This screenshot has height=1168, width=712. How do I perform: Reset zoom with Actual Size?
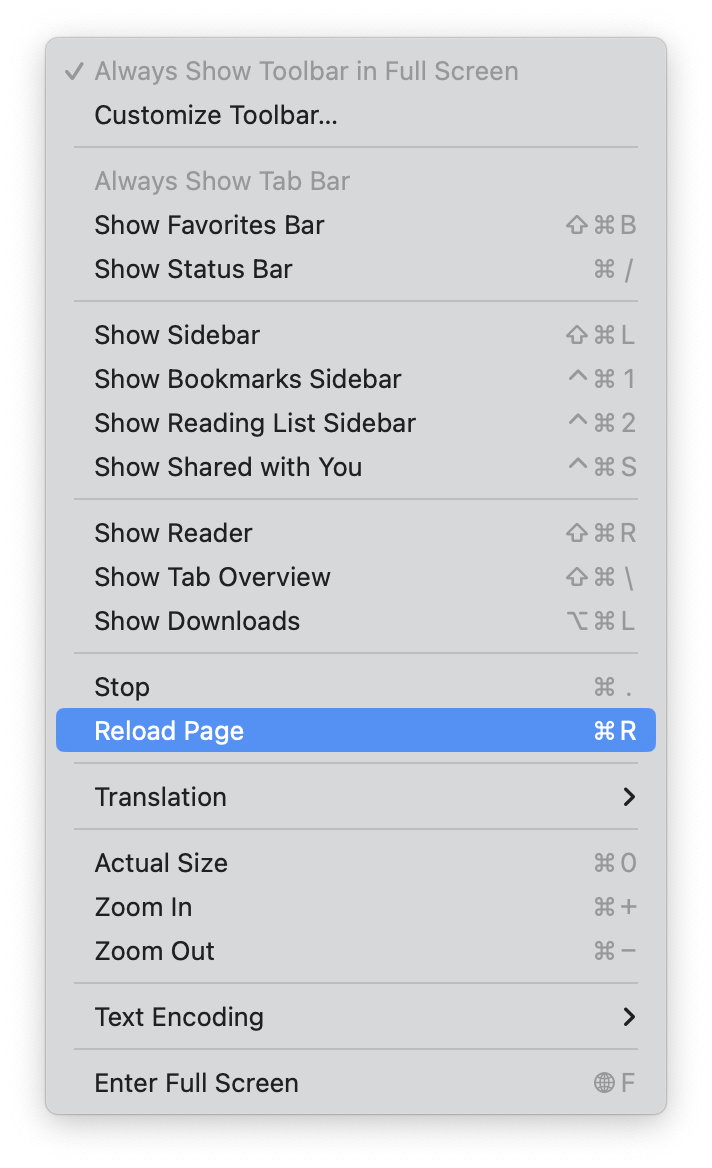click(x=161, y=864)
